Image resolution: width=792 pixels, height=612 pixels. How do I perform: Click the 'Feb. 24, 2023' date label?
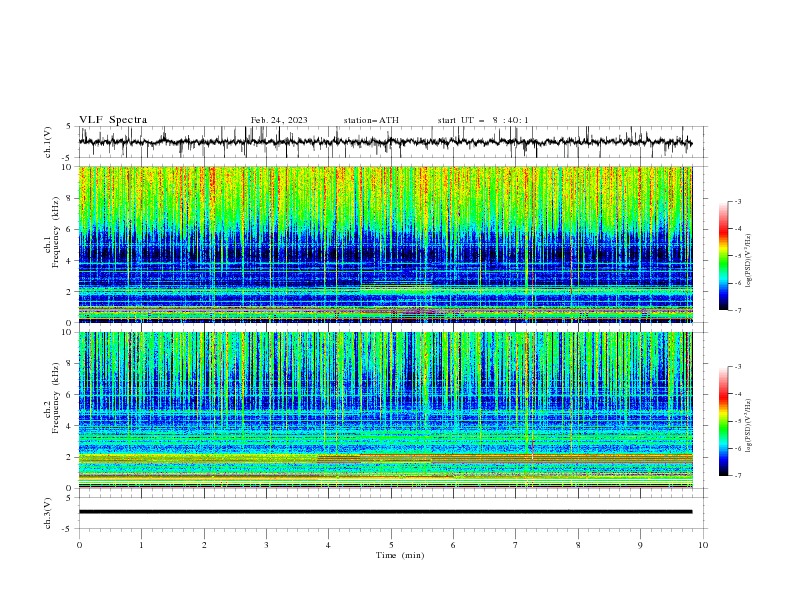point(279,120)
